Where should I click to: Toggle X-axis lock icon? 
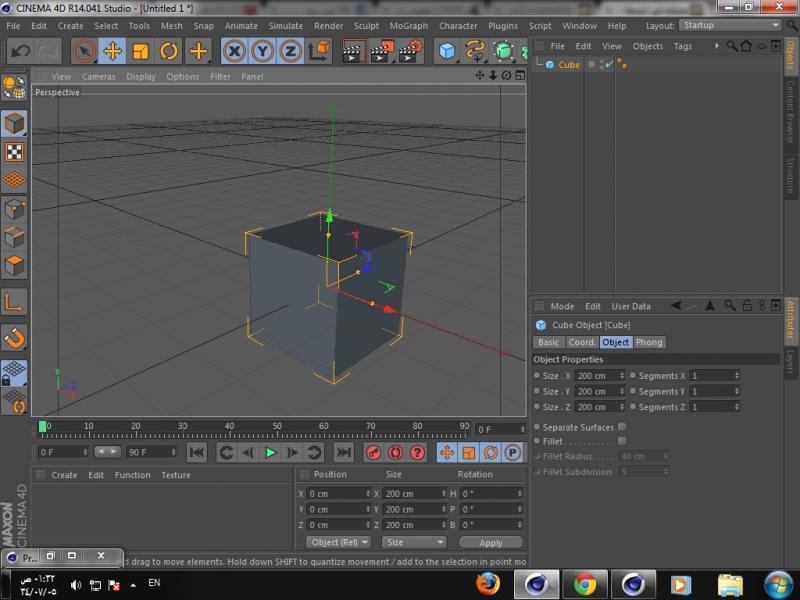[234, 51]
